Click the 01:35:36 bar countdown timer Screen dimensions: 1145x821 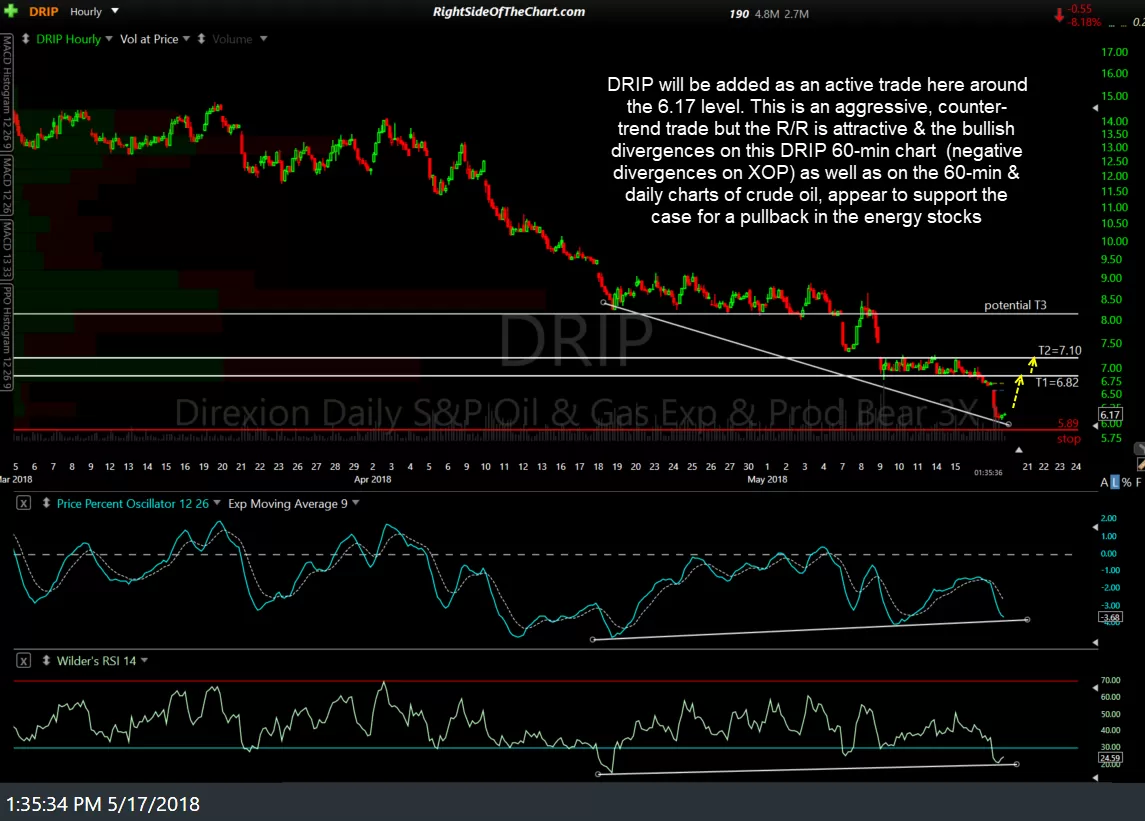click(988, 473)
